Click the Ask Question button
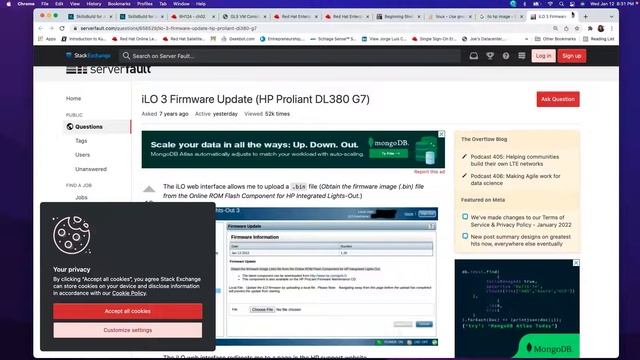The image size is (640, 360). click(x=558, y=99)
